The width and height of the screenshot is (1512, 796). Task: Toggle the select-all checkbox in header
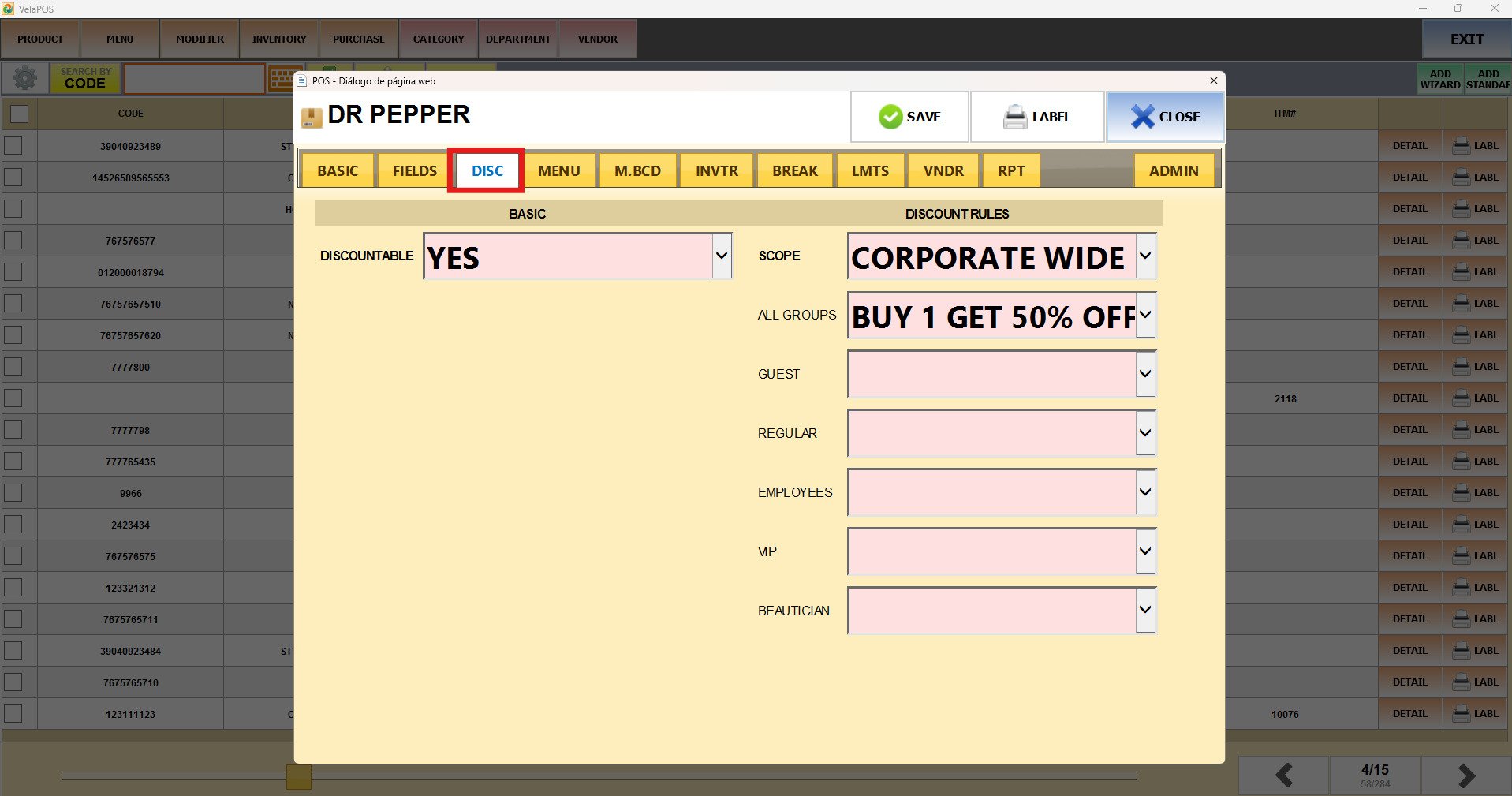[x=19, y=114]
